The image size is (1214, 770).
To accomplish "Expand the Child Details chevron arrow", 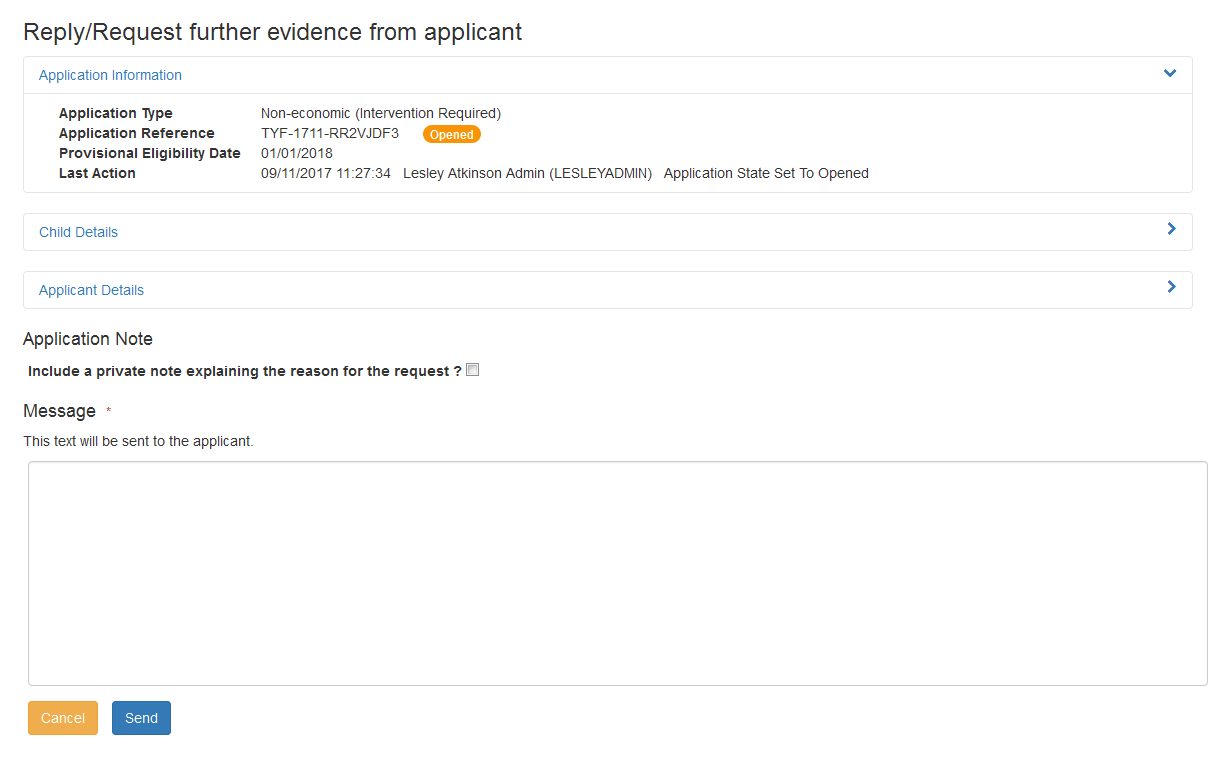I will coord(1171,229).
